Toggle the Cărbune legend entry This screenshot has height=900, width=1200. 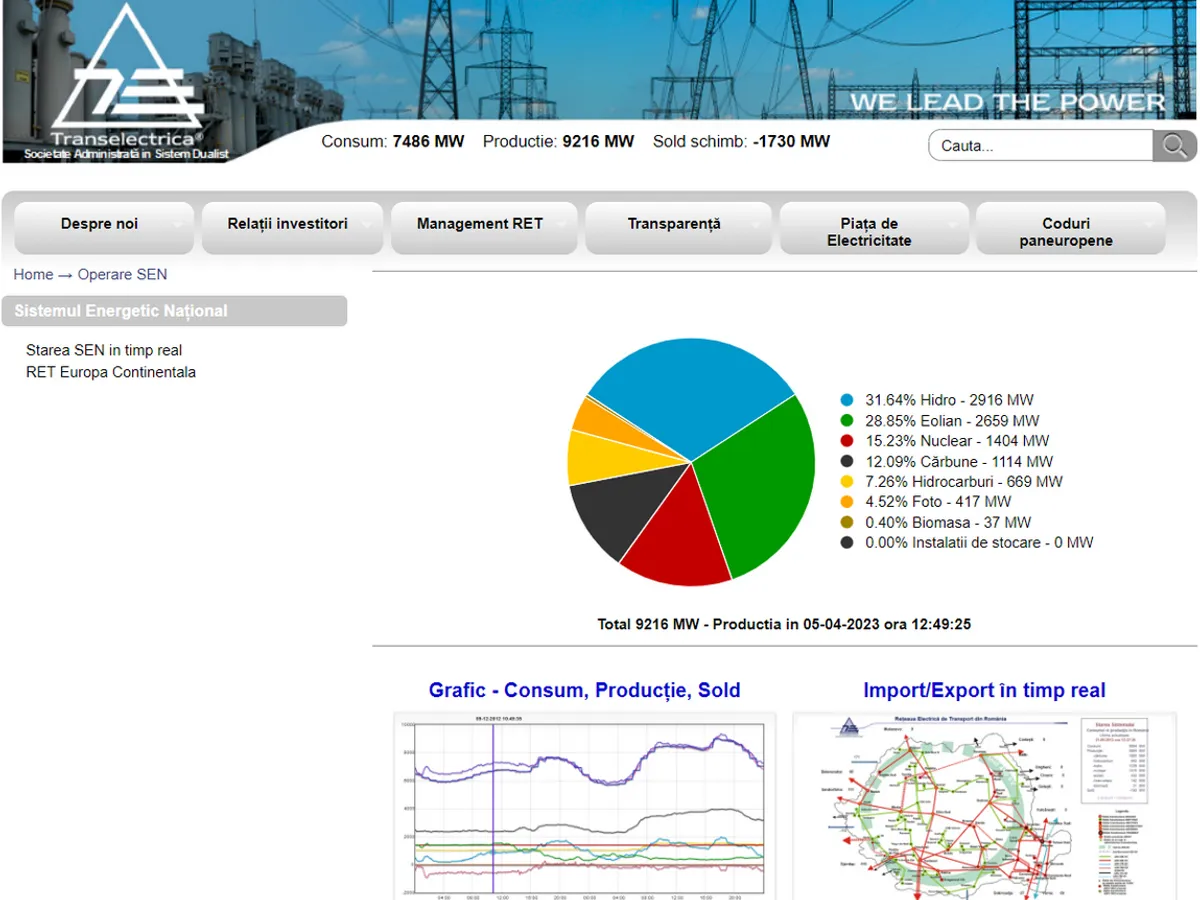pyautogui.click(x=958, y=462)
